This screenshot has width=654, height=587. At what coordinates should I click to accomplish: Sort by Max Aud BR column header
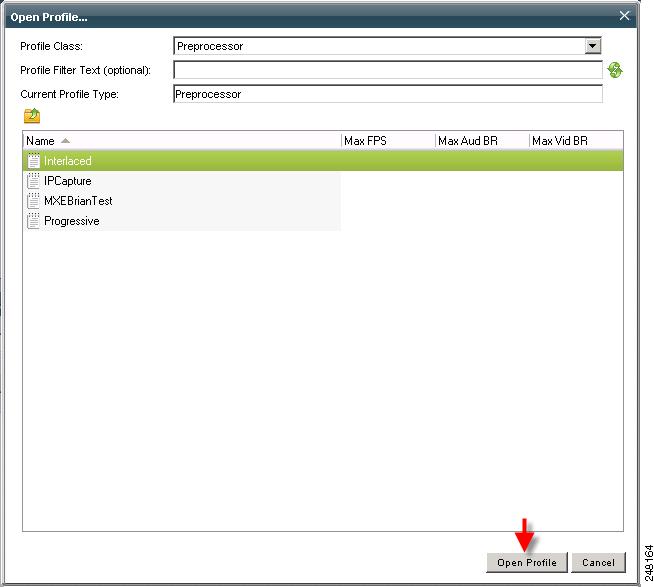point(482,141)
